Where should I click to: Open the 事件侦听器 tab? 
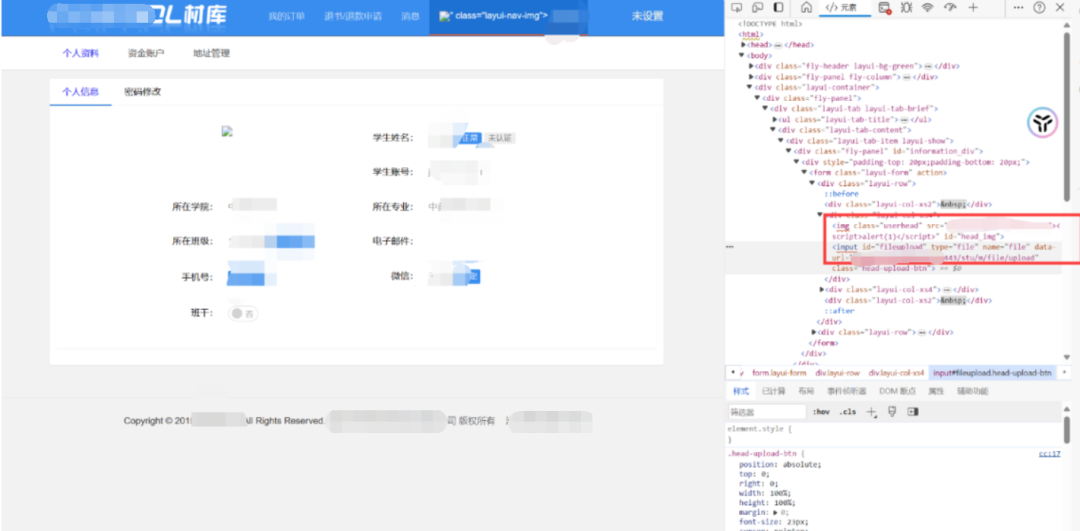pyautogui.click(x=847, y=391)
